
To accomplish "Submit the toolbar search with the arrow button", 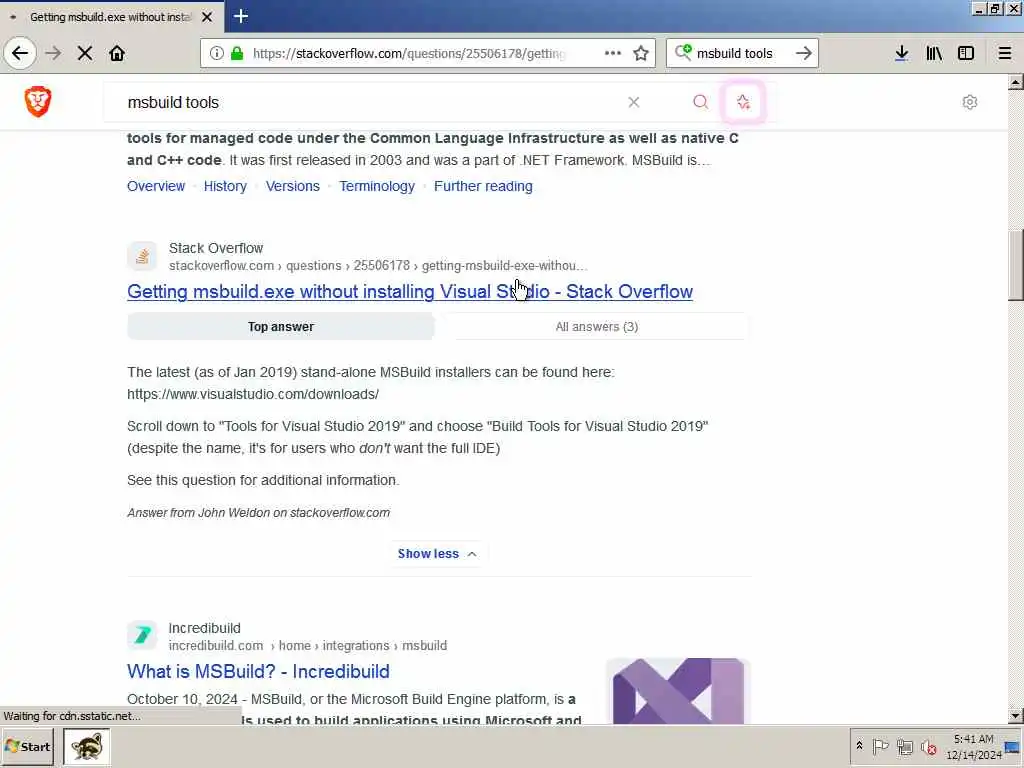I will (804, 53).
